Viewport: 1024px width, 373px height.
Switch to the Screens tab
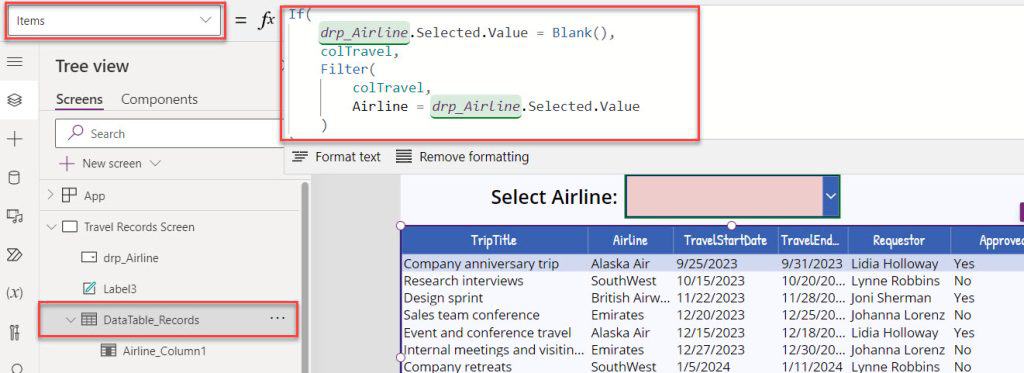[x=79, y=99]
